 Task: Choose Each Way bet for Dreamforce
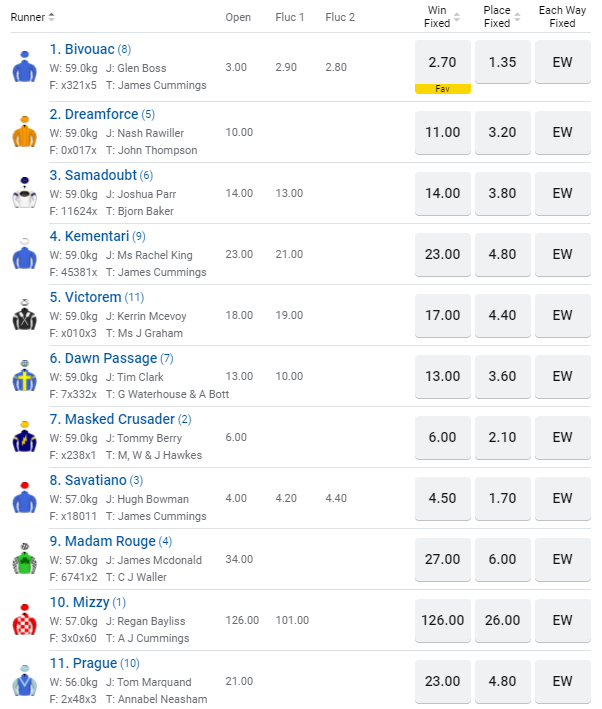562,132
